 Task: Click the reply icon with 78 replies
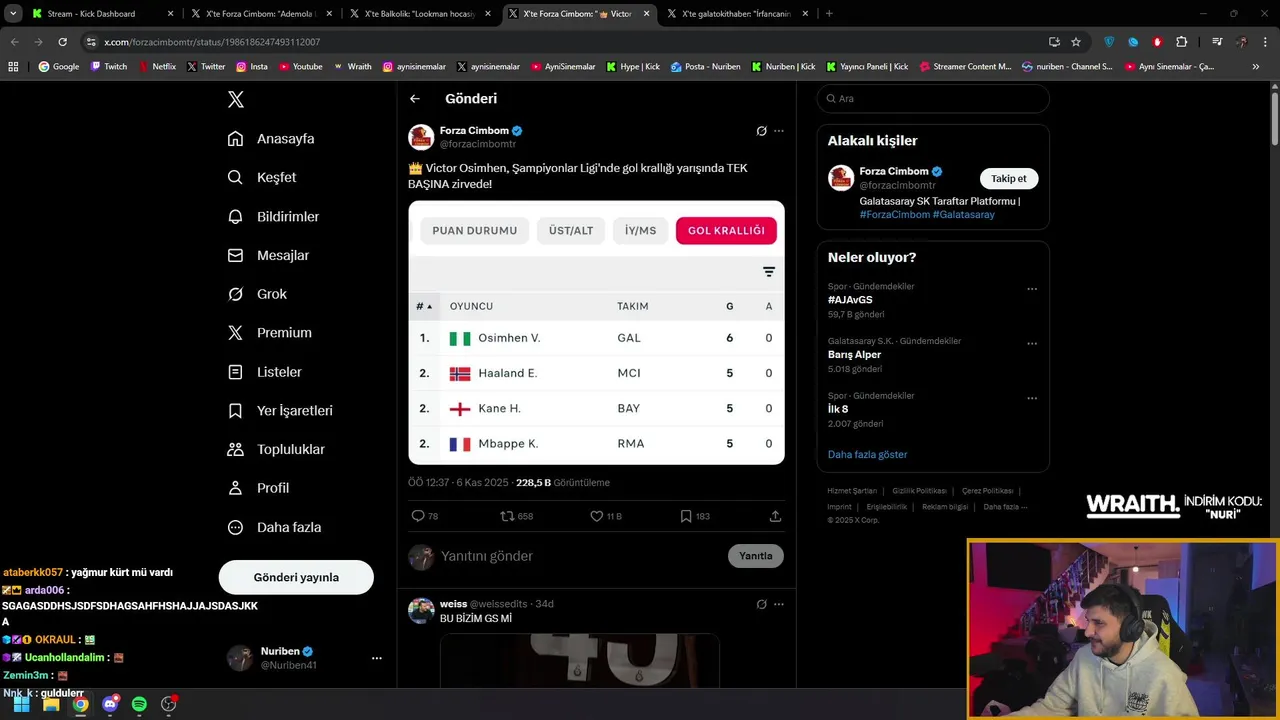point(418,516)
